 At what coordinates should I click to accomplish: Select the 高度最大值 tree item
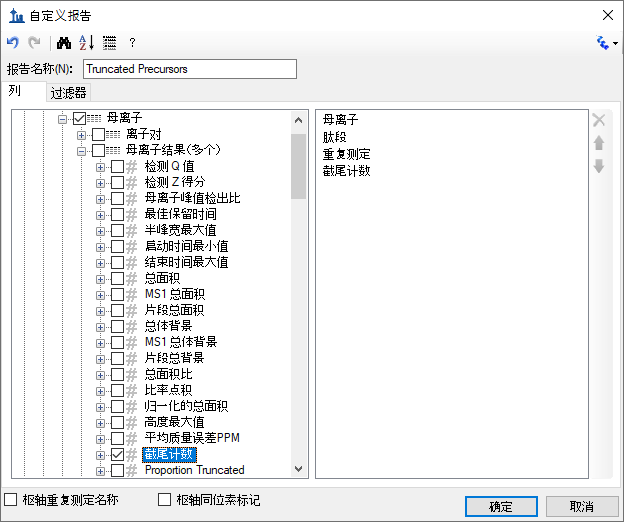click(x=174, y=422)
